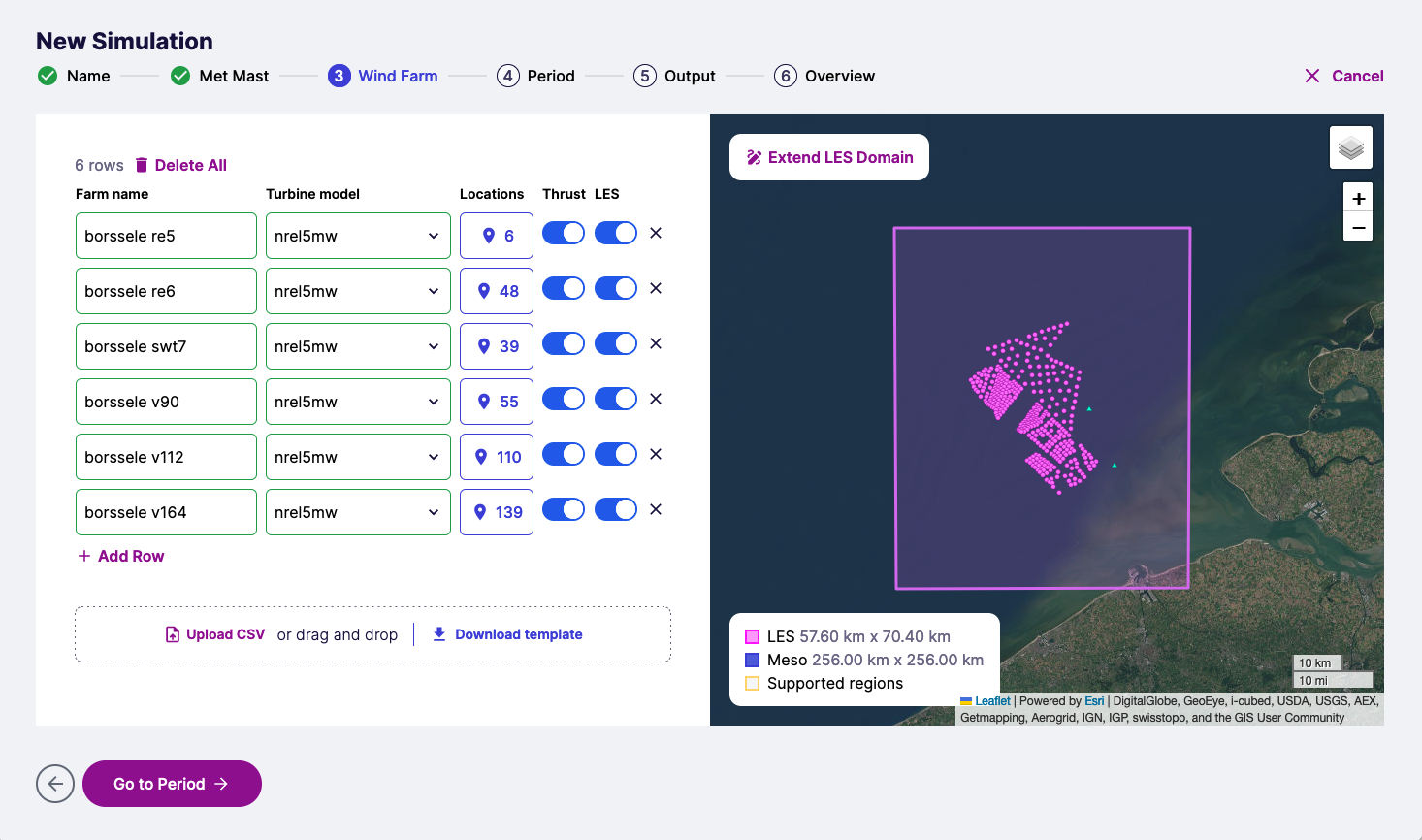Edit the borssele re6 farm name field
The height and width of the screenshot is (840, 1422).
coord(166,291)
